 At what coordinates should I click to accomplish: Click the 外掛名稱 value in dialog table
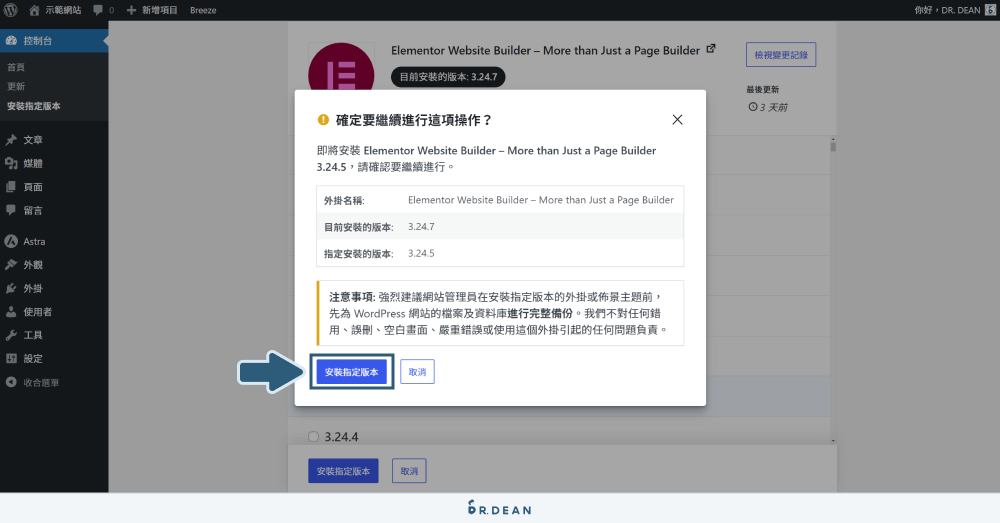tap(541, 200)
